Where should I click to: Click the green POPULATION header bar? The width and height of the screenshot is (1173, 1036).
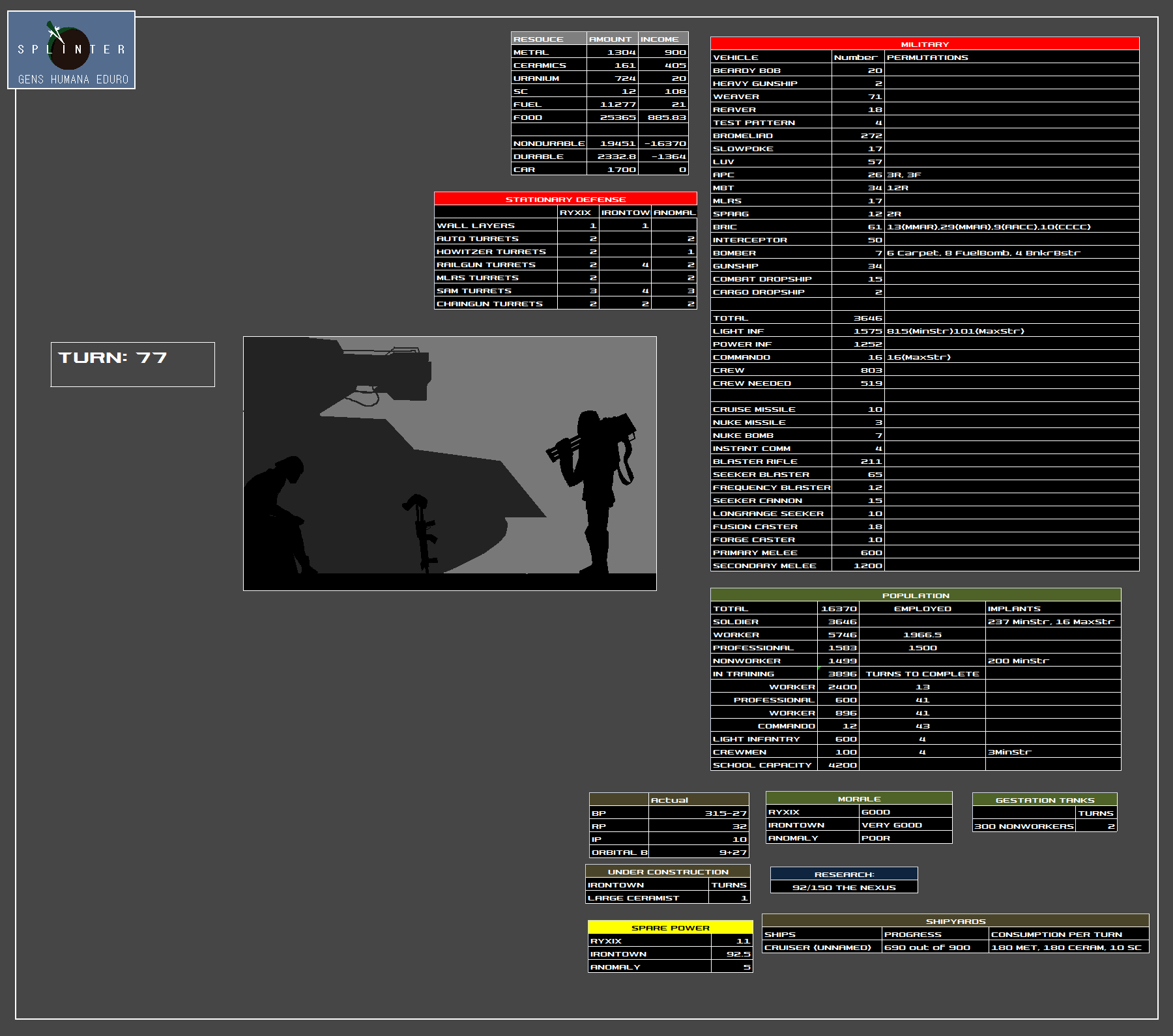coord(915,596)
